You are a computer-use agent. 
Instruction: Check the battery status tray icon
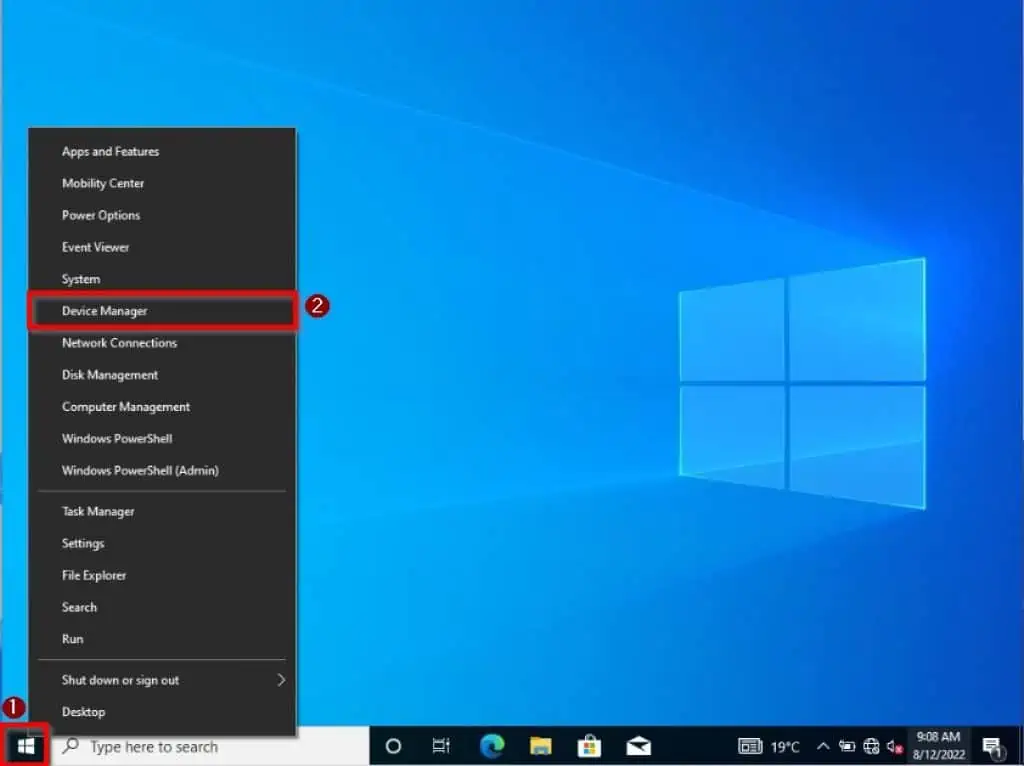(847, 746)
